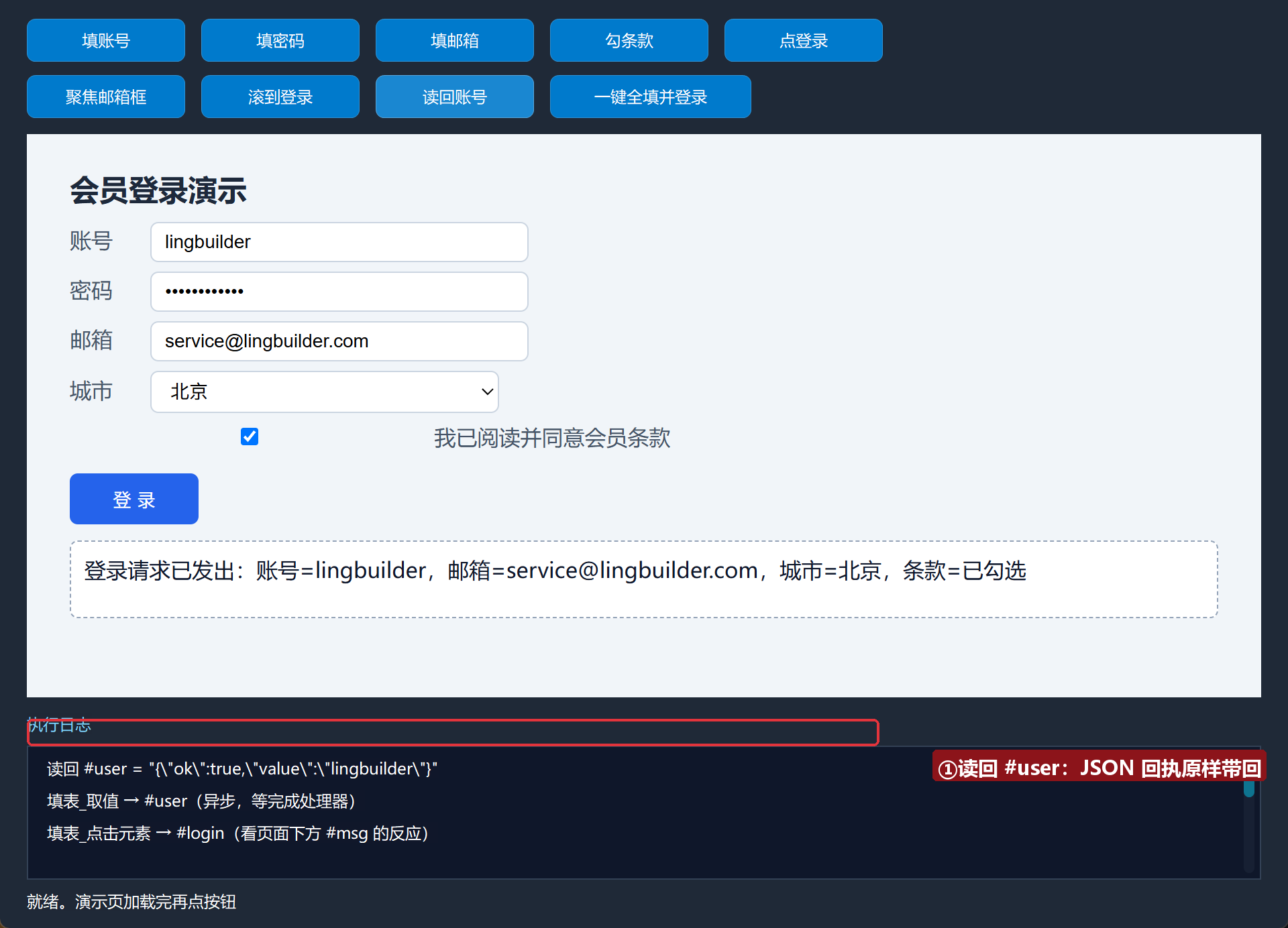This screenshot has height=928, width=1288.
Task: Click the 填密码 button
Action: click(280, 40)
